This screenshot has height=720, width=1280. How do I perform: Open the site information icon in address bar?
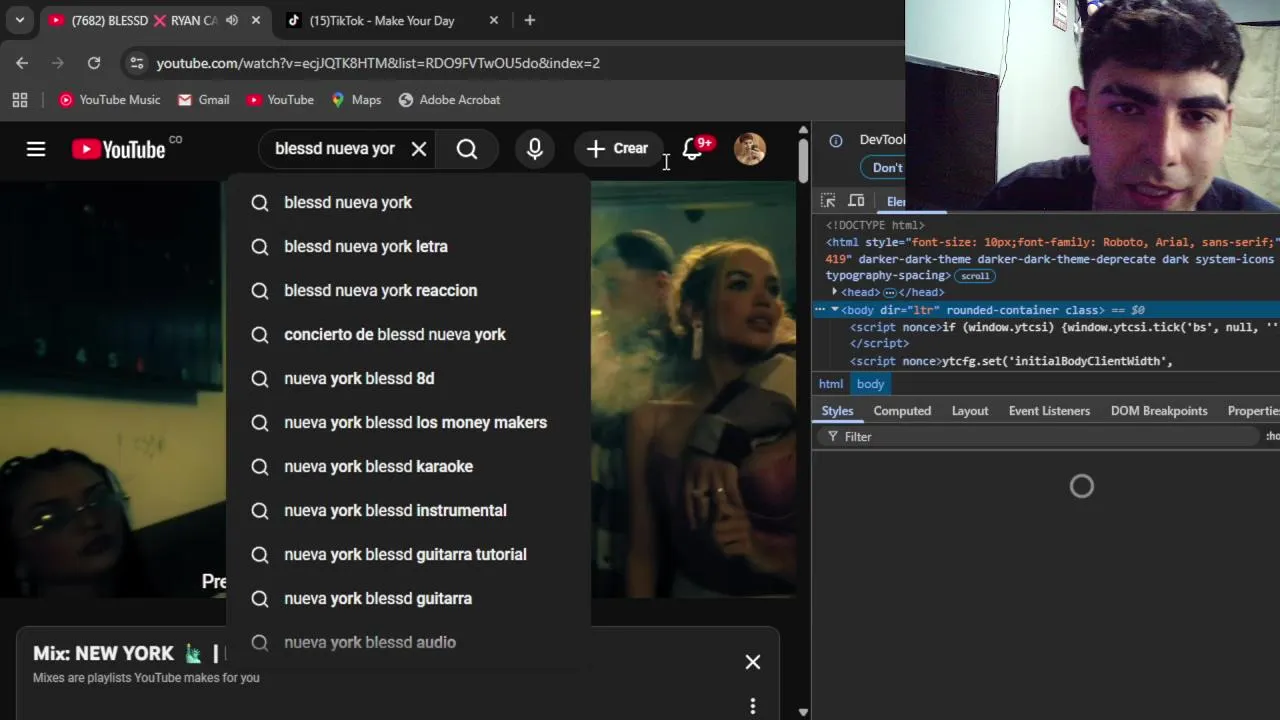click(x=137, y=63)
